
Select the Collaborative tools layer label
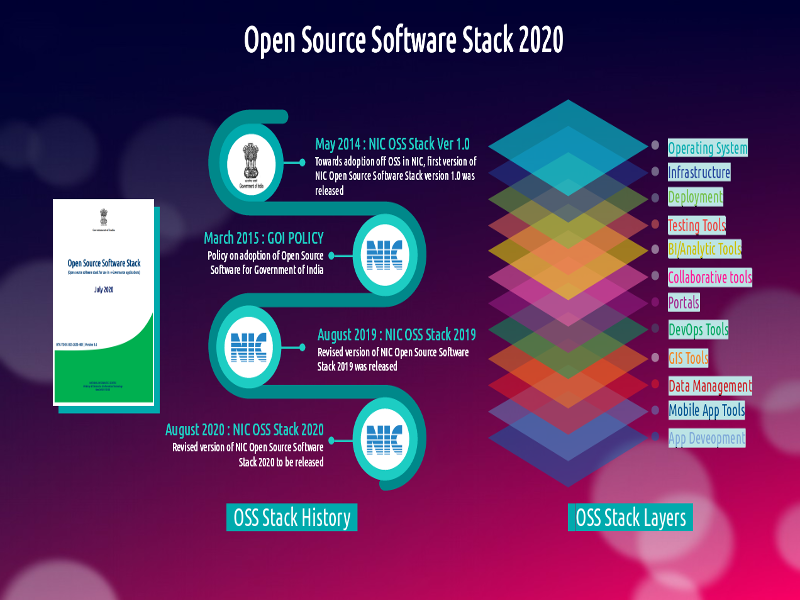point(710,278)
